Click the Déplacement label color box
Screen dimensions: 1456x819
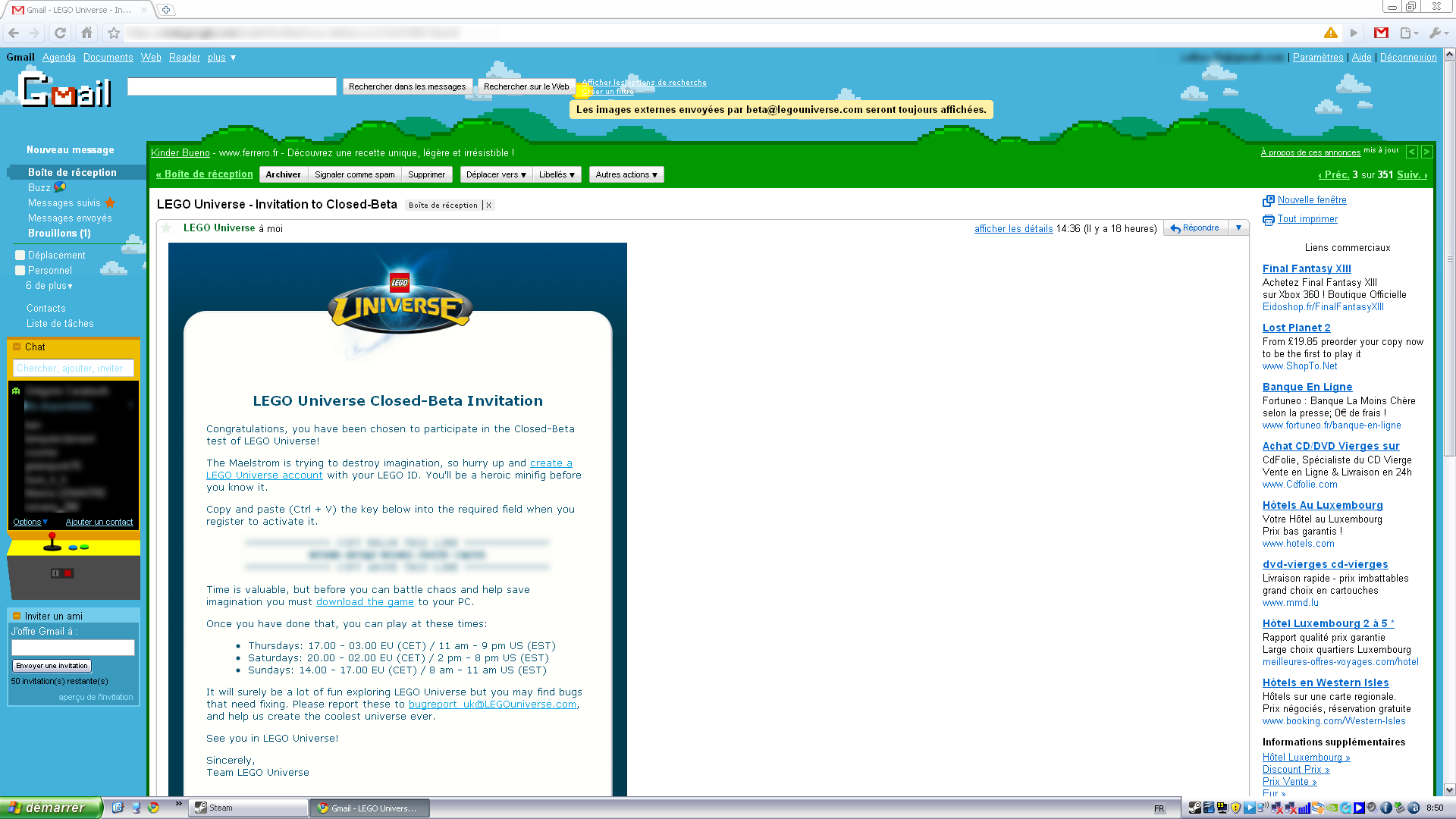click(x=20, y=256)
